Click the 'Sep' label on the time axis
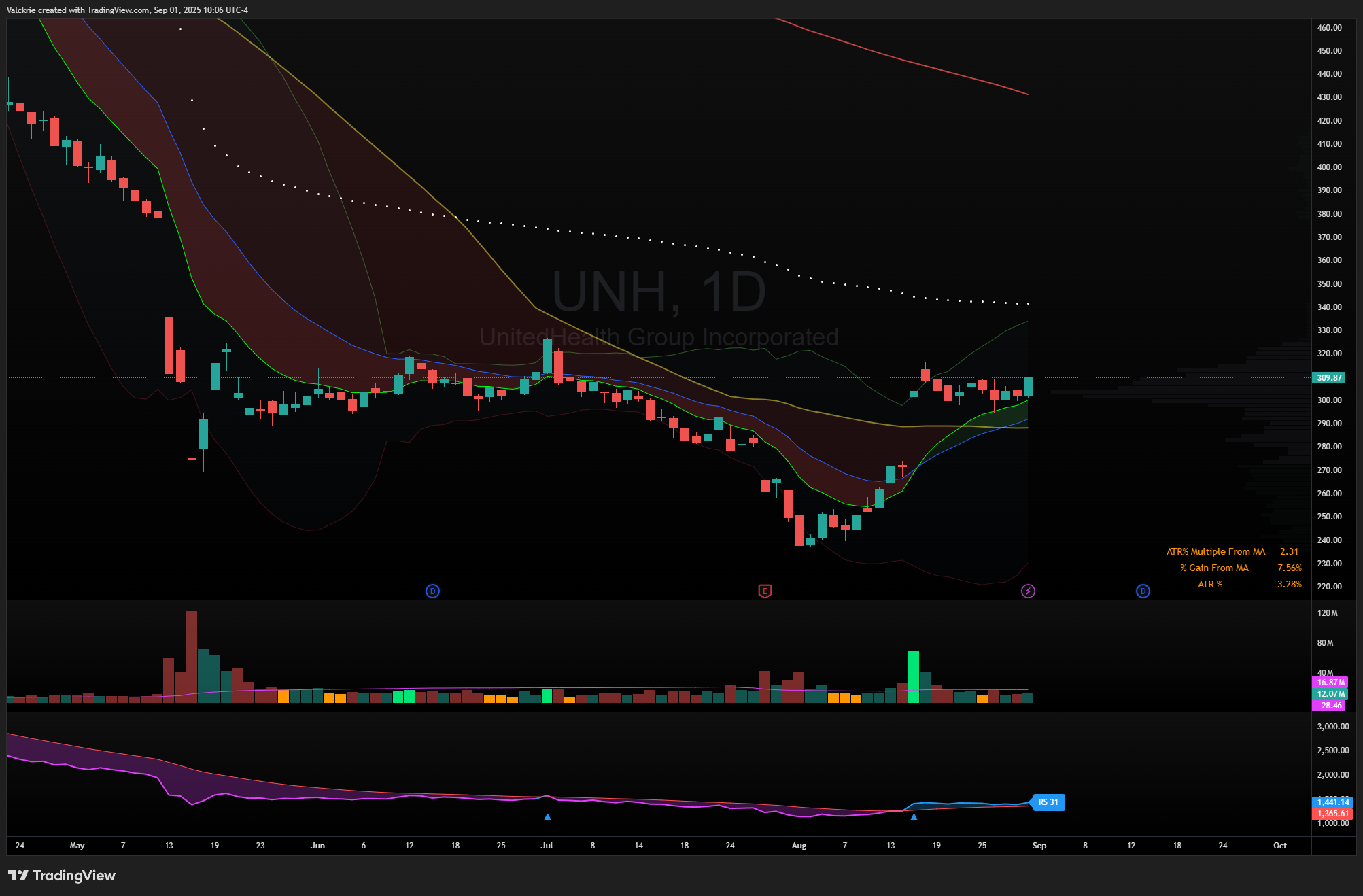Viewport: 1363px width, 896px height. click(x=1039, y=846)
